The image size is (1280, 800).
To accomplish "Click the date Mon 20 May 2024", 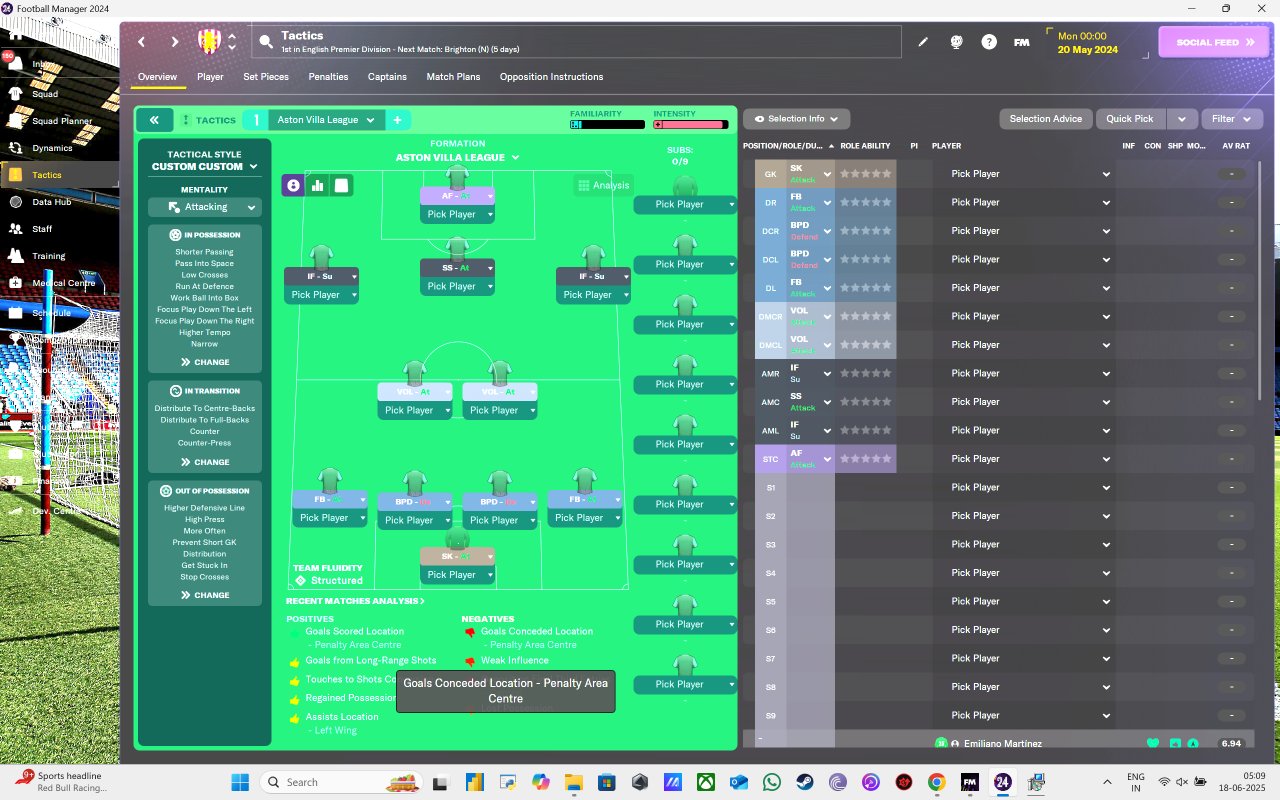I will tap(1087, 43).
